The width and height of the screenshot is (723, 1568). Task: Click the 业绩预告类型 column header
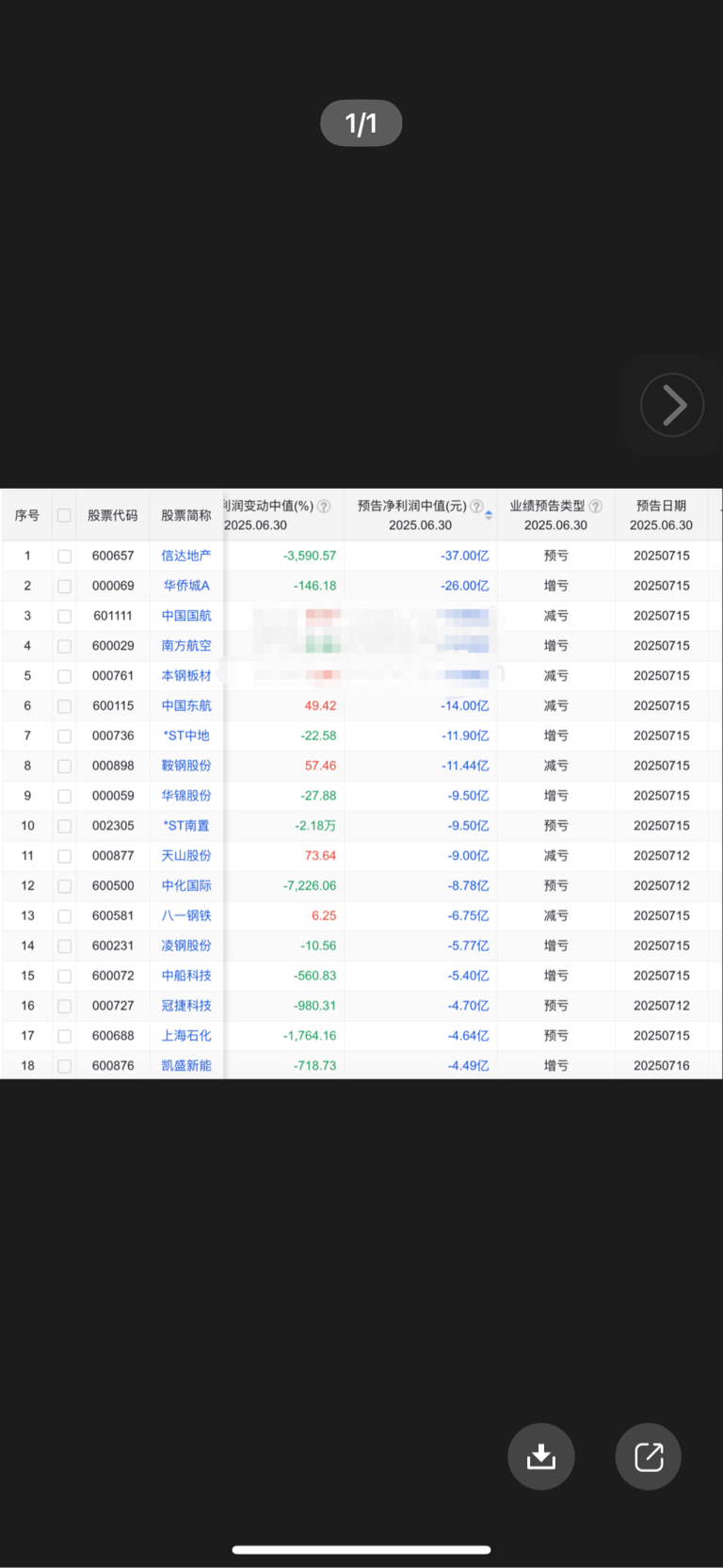(x=547, y=506)
